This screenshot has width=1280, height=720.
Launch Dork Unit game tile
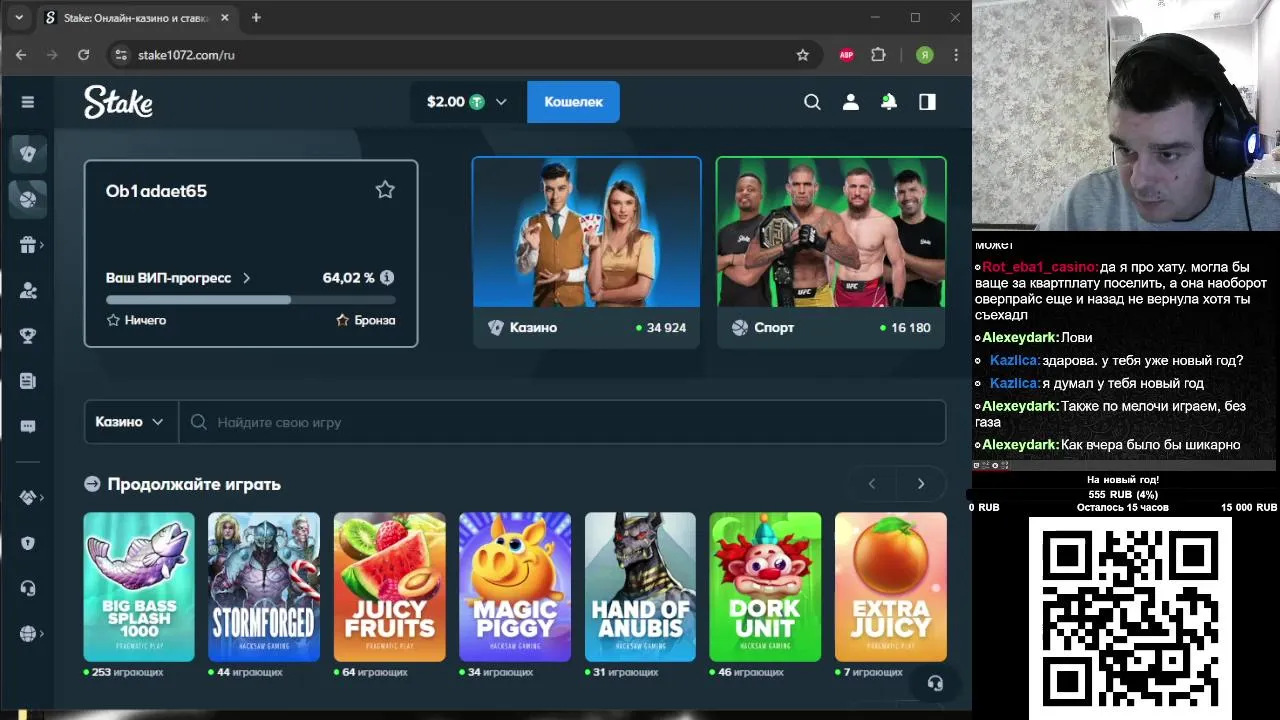(765, 587)
